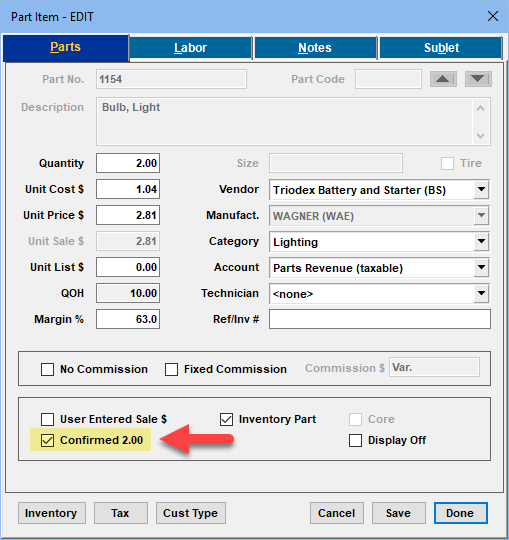
Task: Enable the No Commission checkbox
Action: (48, 369)
